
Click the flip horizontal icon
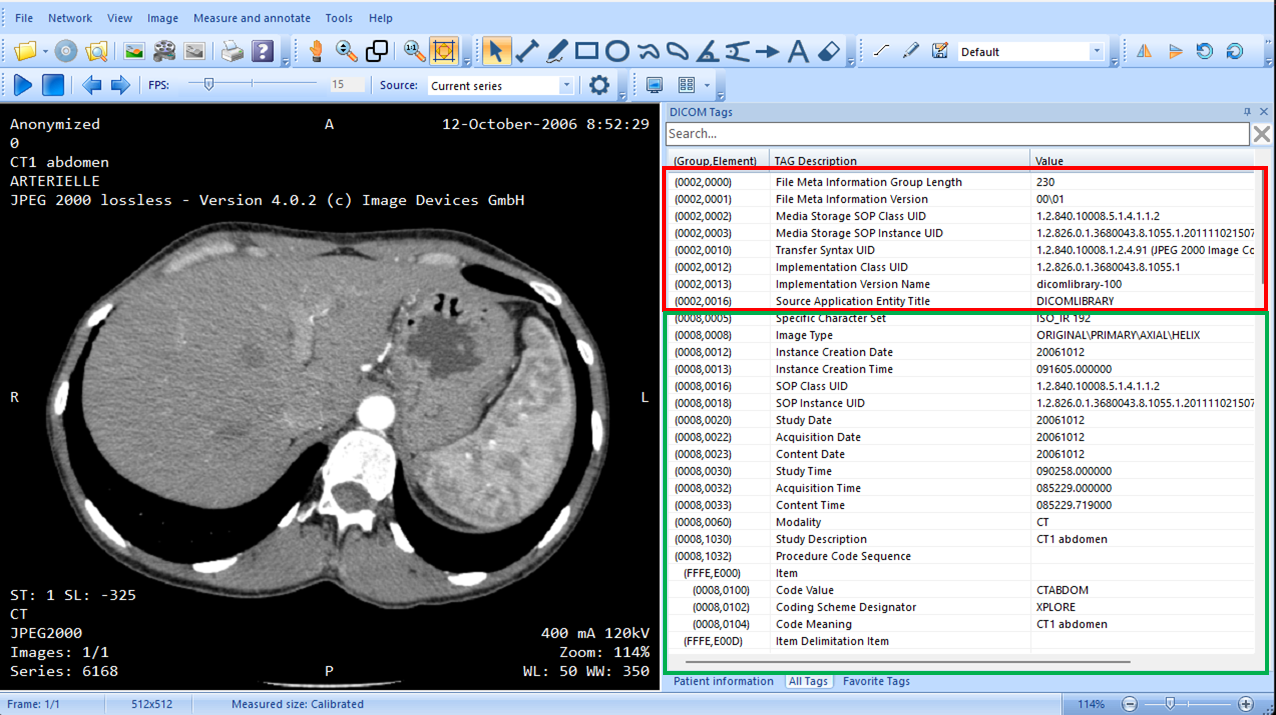point(1144,51)
